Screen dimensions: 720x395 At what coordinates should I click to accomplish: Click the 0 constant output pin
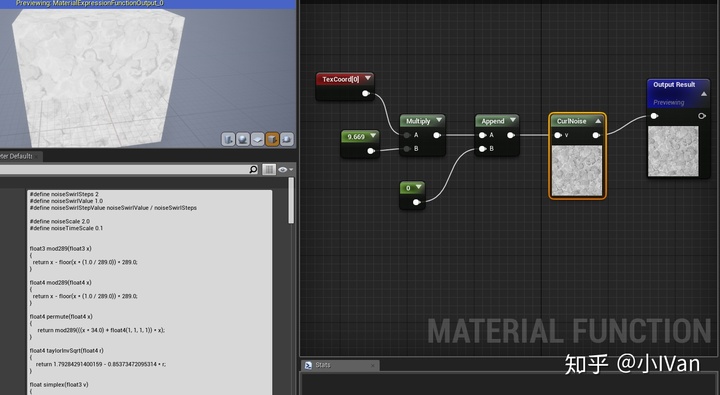click(416, 202)
